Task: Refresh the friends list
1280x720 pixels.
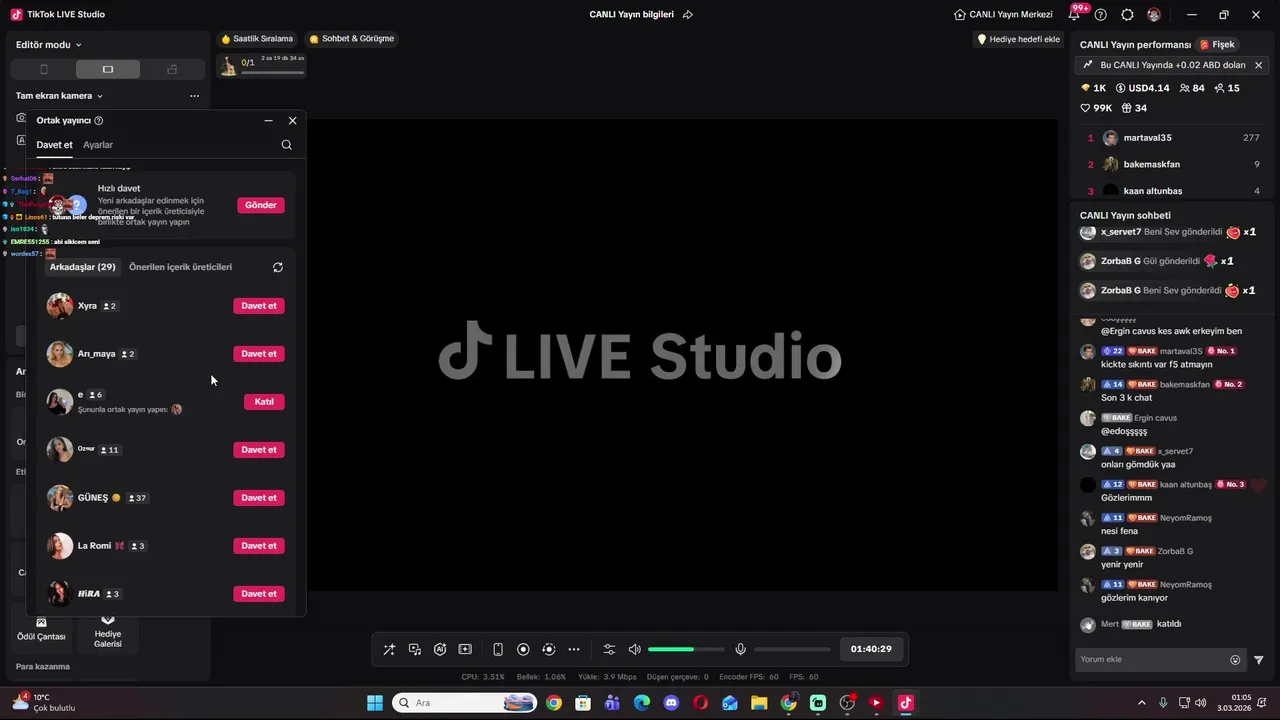Action: pyautogui.click(x=278, y=267)
